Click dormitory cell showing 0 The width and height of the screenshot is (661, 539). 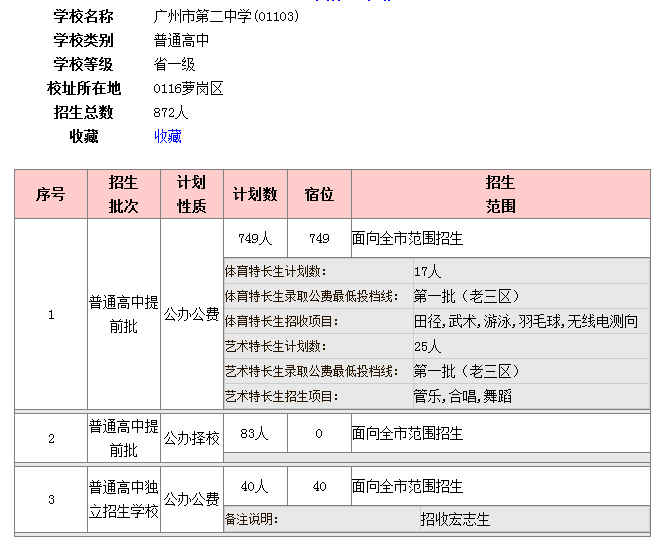point(319,433)
